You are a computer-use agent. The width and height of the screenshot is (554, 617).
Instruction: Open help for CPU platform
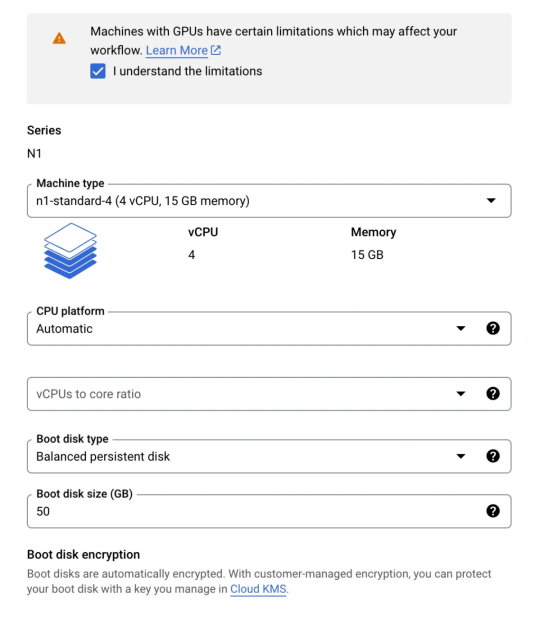tap(493, 328)
